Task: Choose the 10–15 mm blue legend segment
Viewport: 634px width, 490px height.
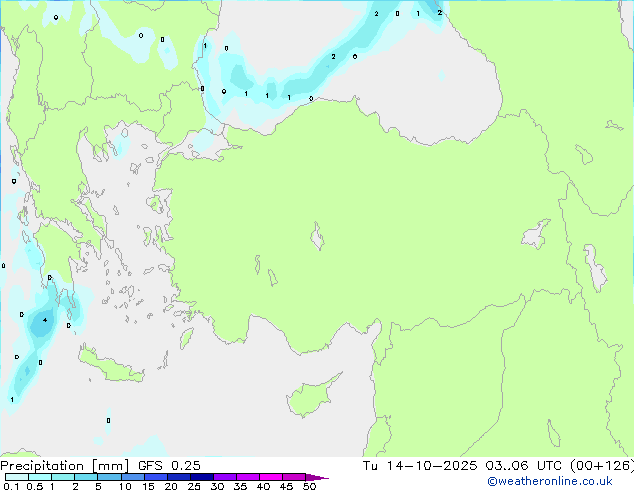Action: 133,477
